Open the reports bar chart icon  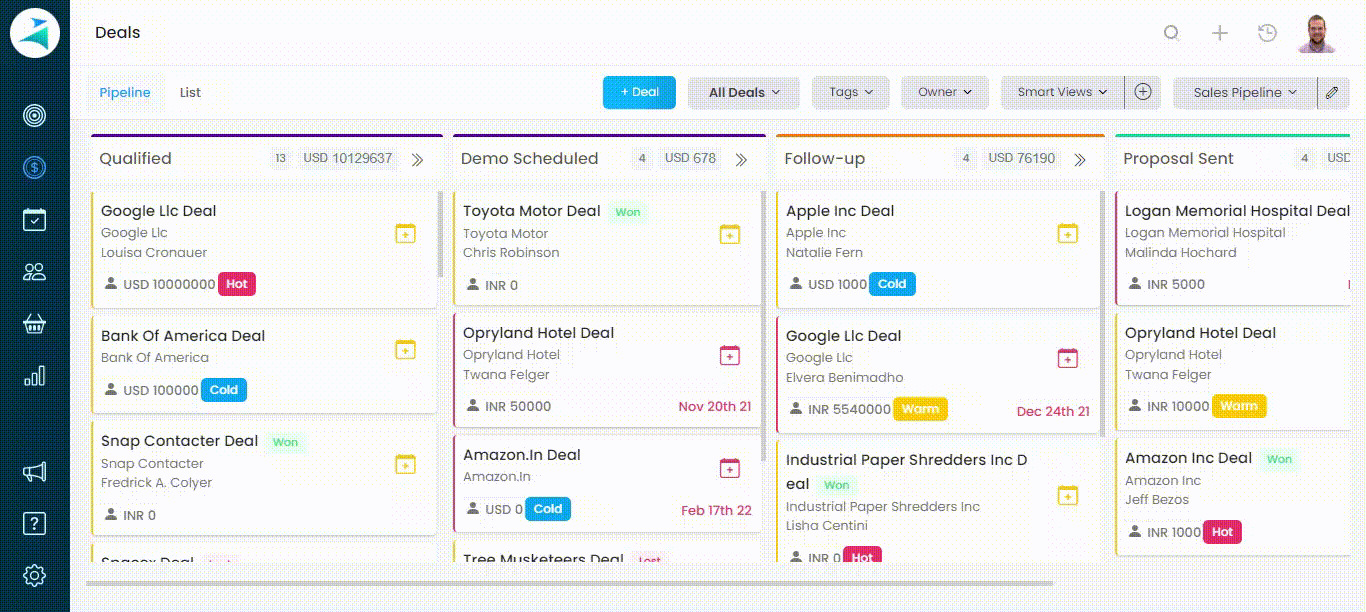tap(35, 375)
